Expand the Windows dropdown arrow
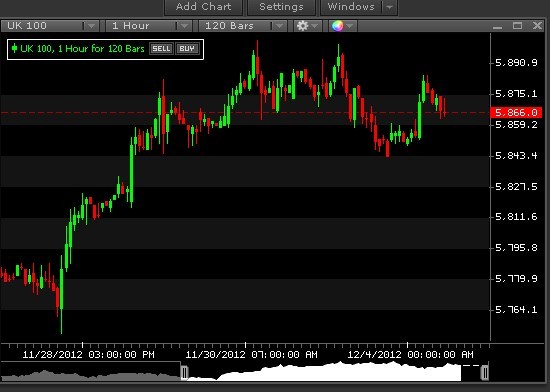The height and width of the screenshot is (392, 550). [390, 7]
